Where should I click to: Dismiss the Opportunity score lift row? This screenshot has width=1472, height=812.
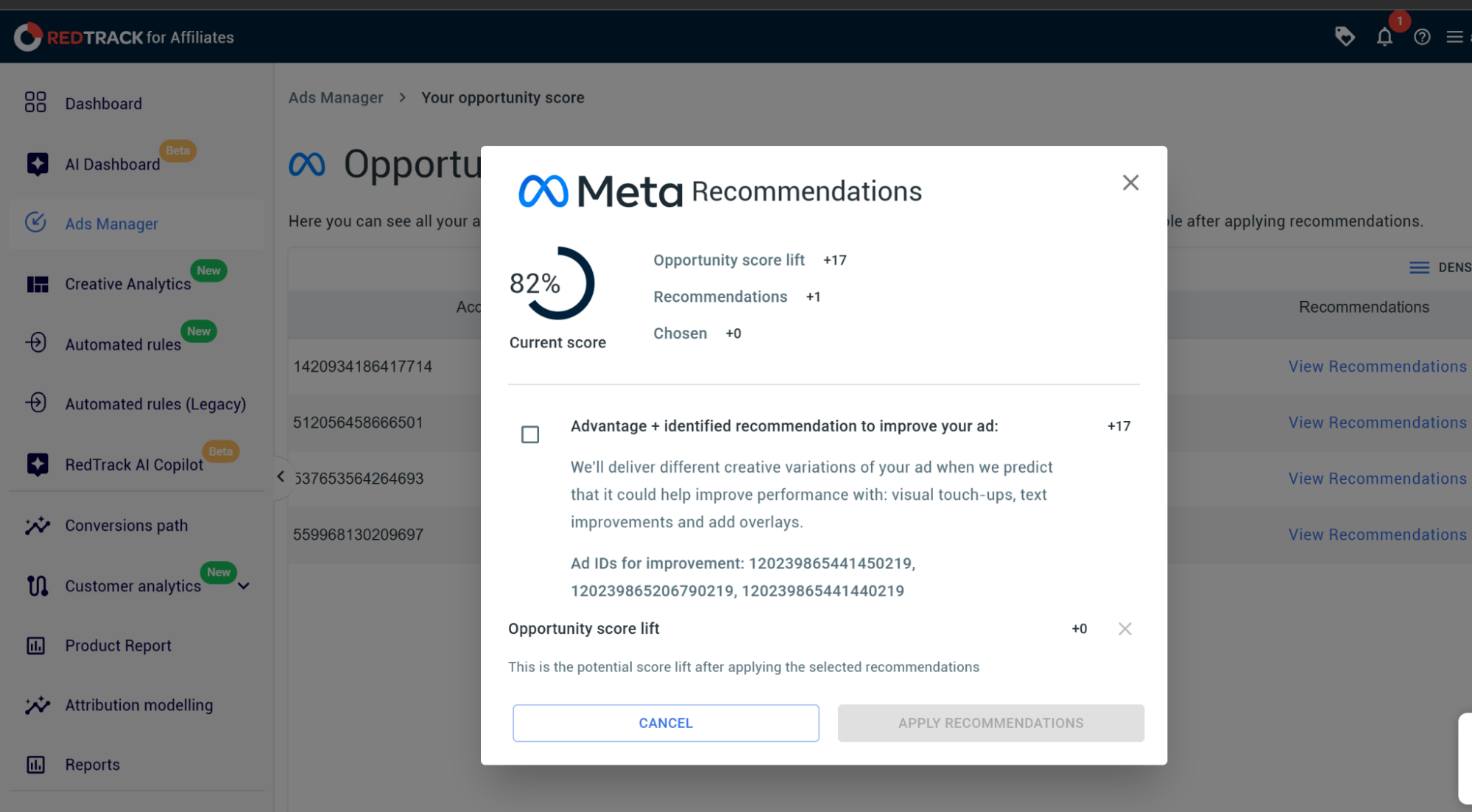1124,629
